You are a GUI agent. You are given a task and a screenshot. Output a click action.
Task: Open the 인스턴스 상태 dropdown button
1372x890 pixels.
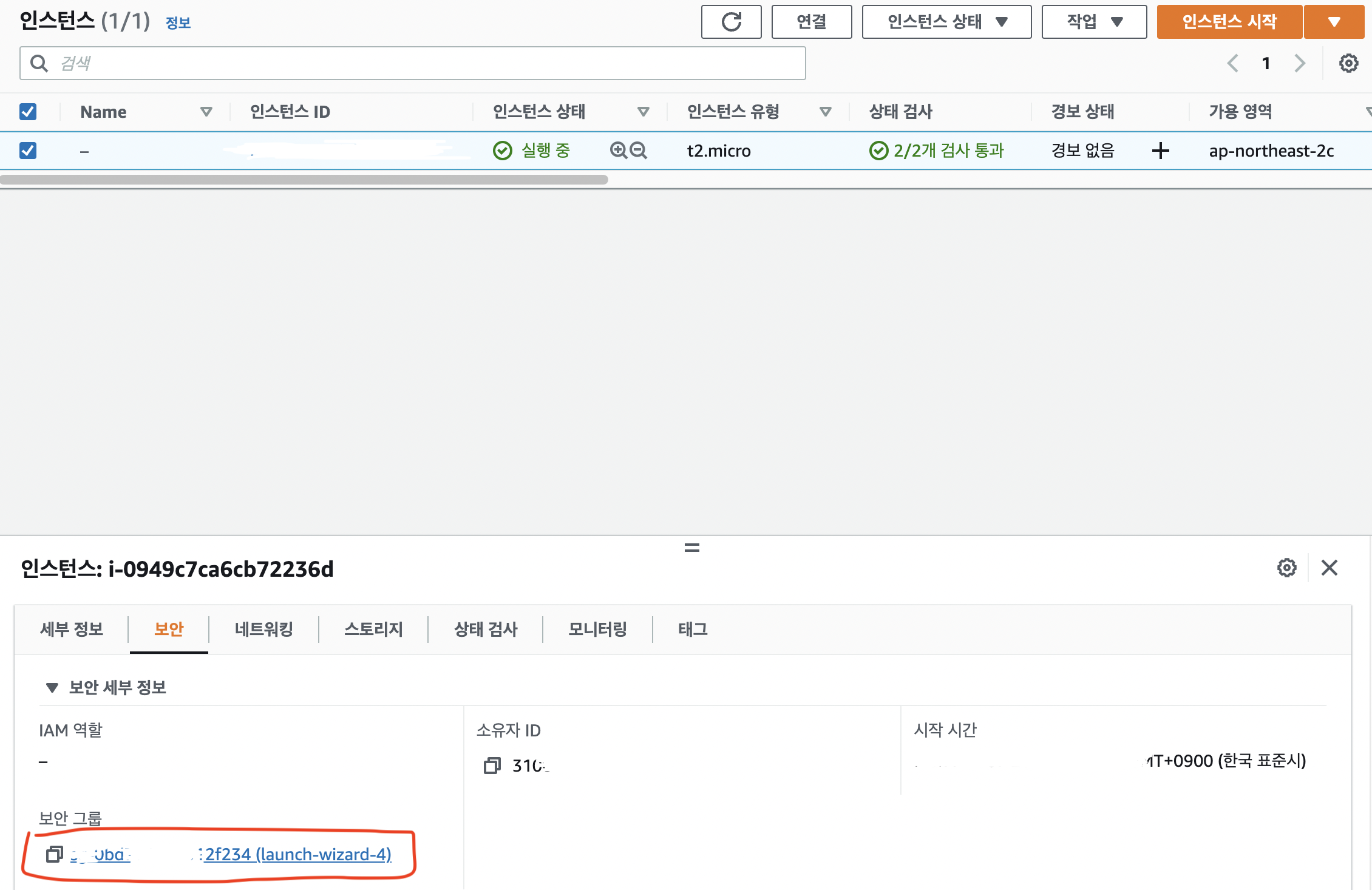coord(946,22)
